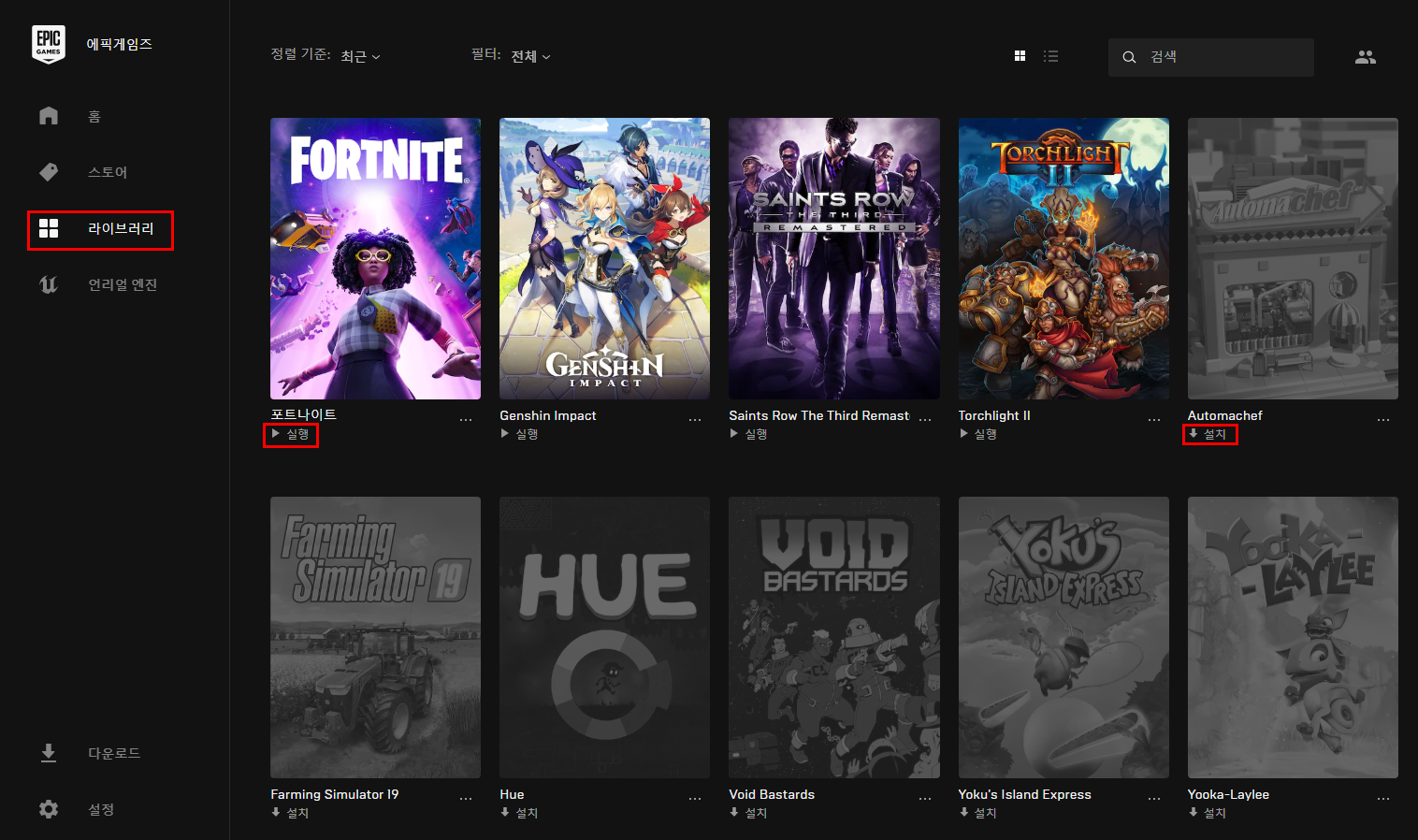Go to 홈 menu label
Image resolution: width=1418 pixels, height=840 pixels.
click(x=94, y=116)
